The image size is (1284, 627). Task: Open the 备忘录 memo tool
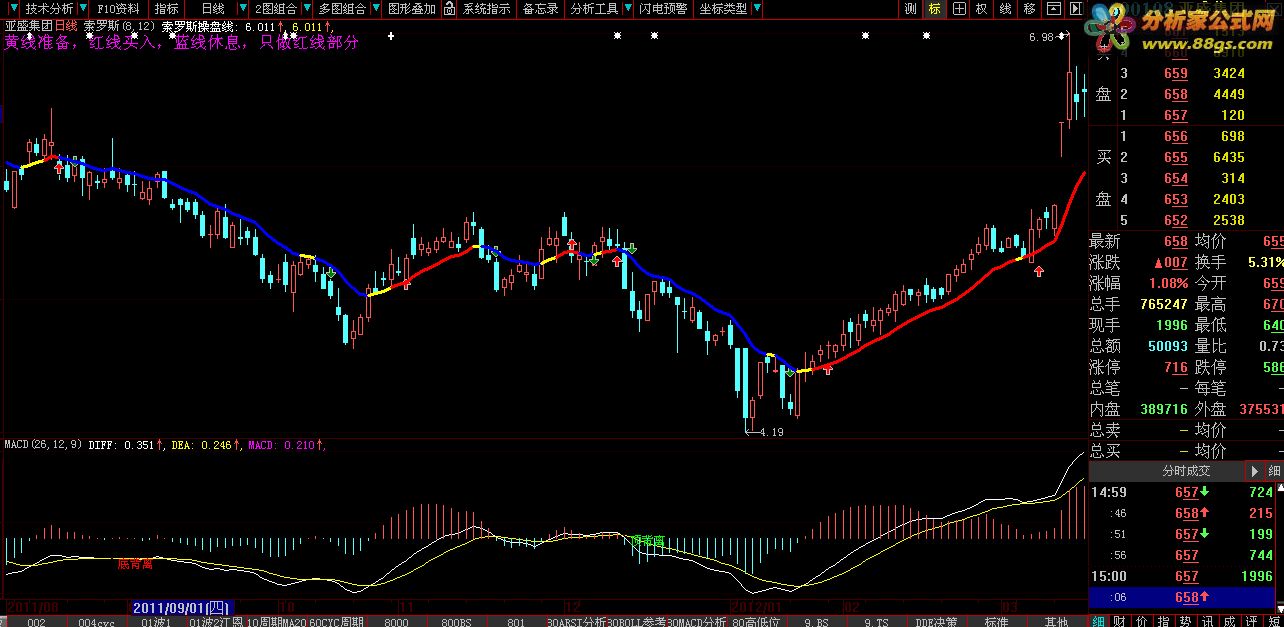(541, 9)
